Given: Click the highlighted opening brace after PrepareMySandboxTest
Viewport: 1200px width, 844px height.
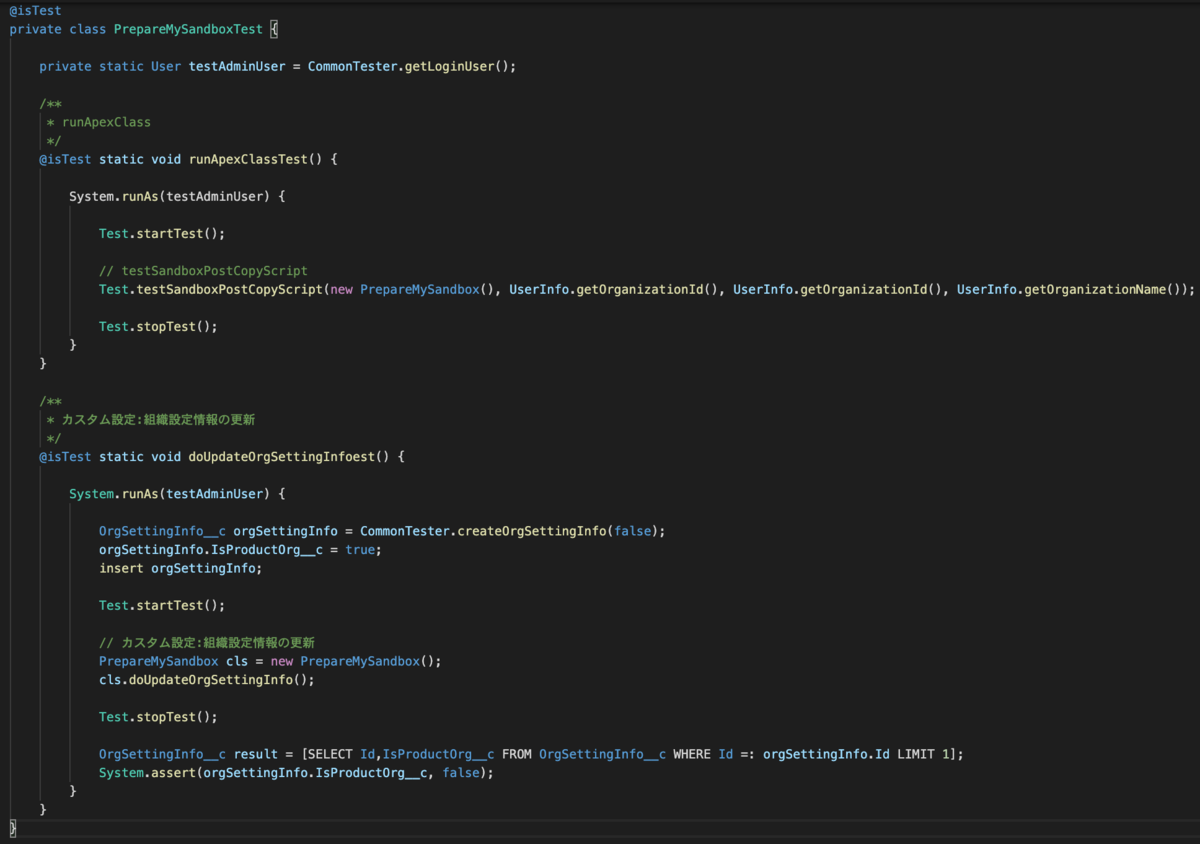Looking at the screenshot, I should (x=275, y=29).
